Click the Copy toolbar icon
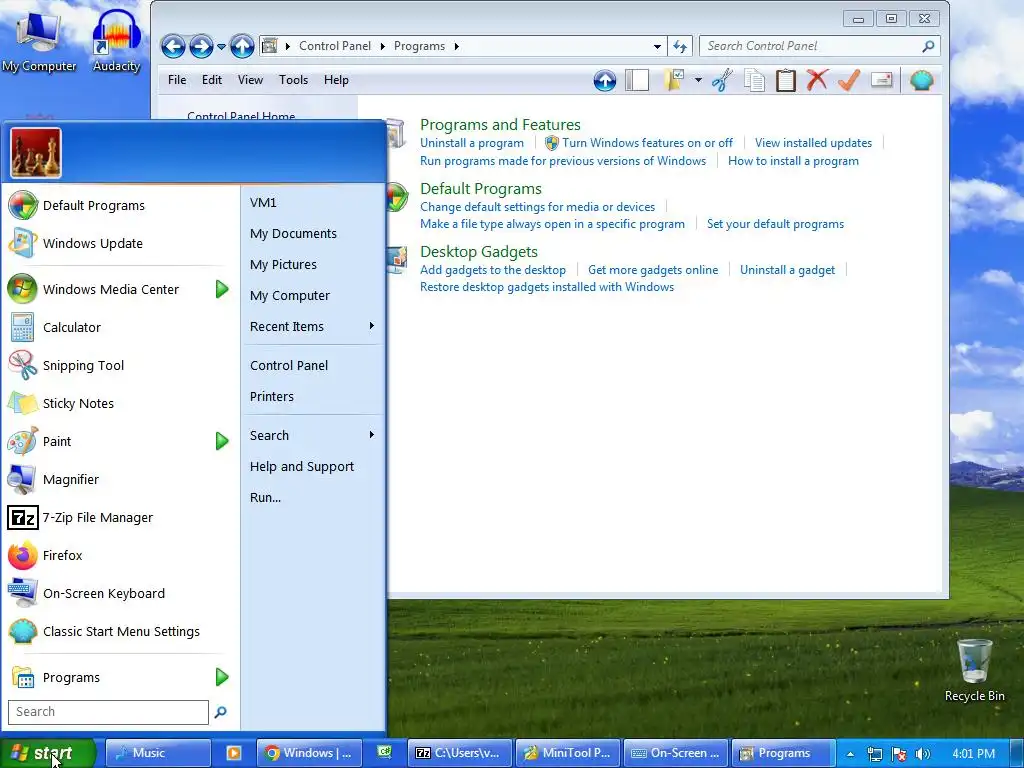The width and height of the screenshot is (1024, 768). [x=754, y=80]
